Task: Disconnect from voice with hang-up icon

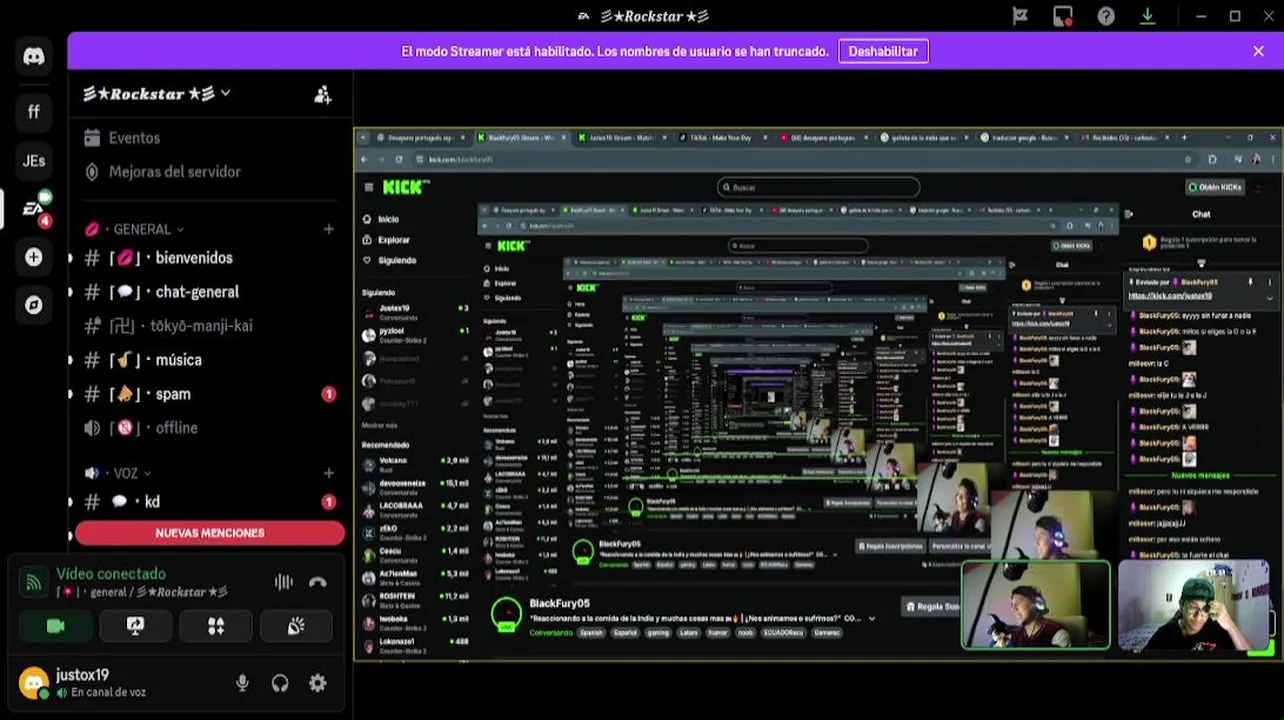Action: click(318, 582)
